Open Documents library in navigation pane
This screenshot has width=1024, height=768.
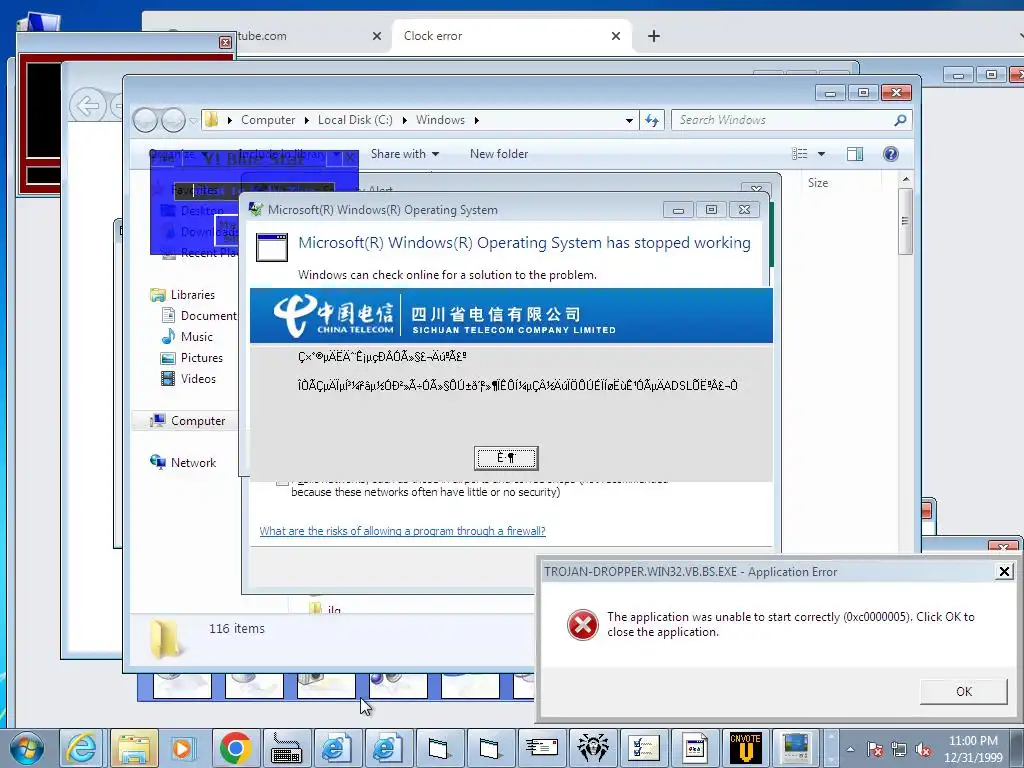[208, 315]
